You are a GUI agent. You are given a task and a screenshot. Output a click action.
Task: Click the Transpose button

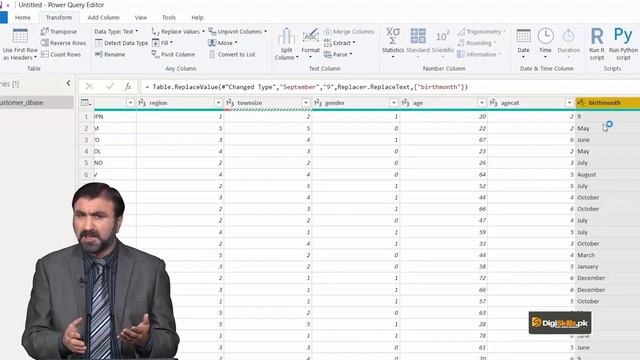point(59,31)
